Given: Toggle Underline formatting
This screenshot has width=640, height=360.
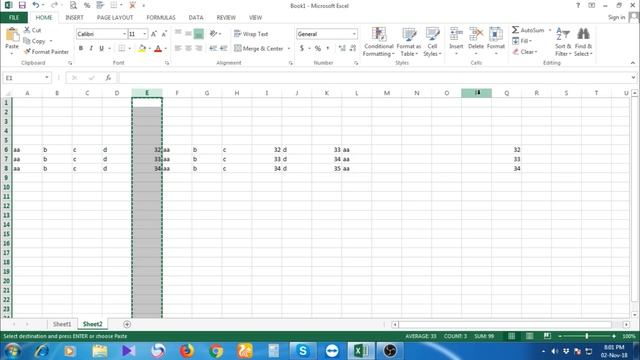Looking at the screenshot, I should point(101,49).
